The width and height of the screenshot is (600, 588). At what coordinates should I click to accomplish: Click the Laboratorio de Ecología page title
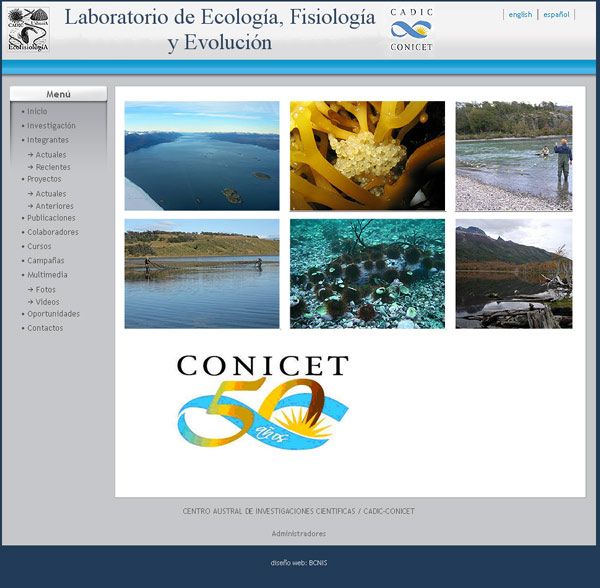pyautogui.click(x=220, y=29)
